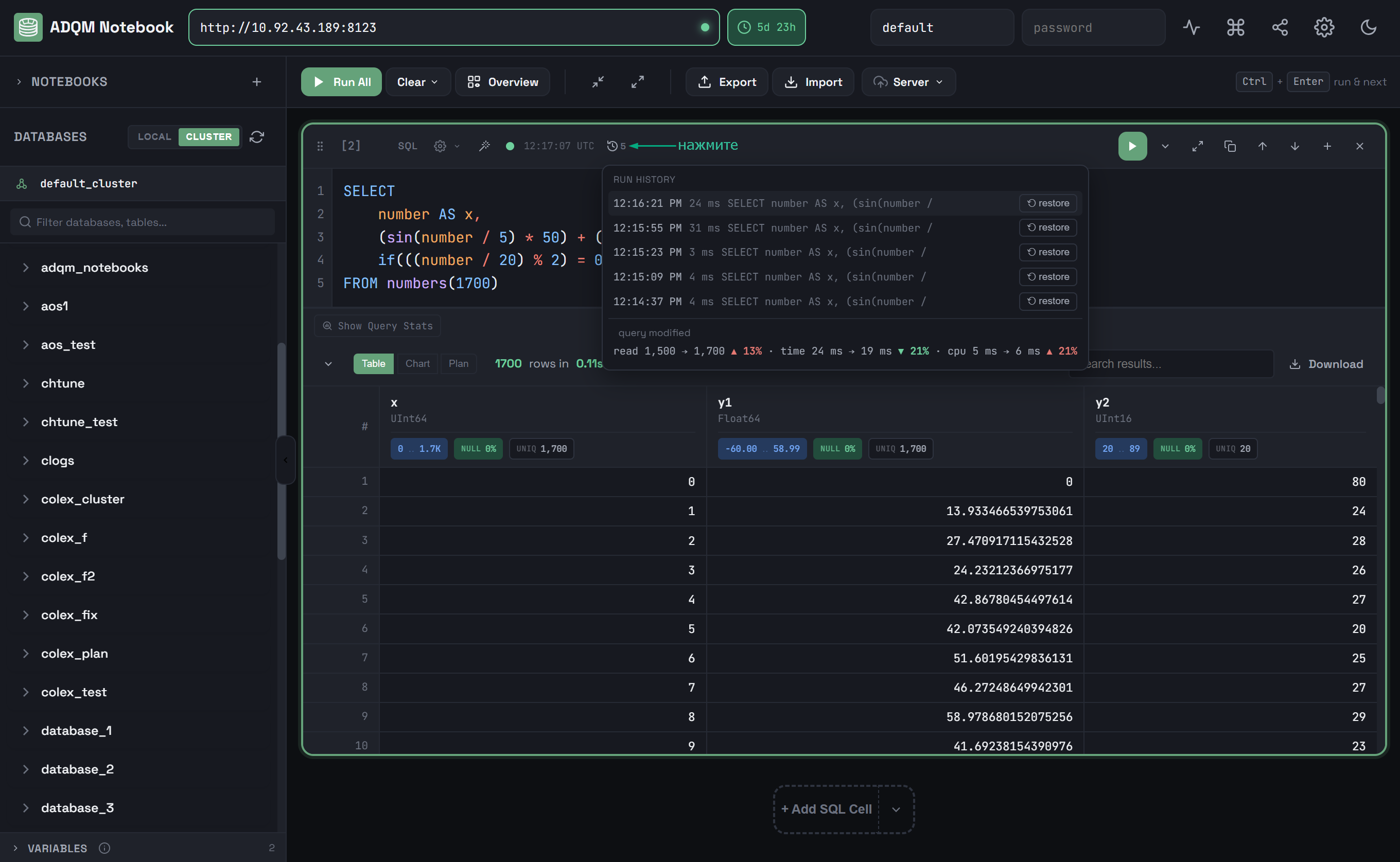Switch results to Chart tab
Screen dimensions: 1400x862
click(x=417, y=364)
